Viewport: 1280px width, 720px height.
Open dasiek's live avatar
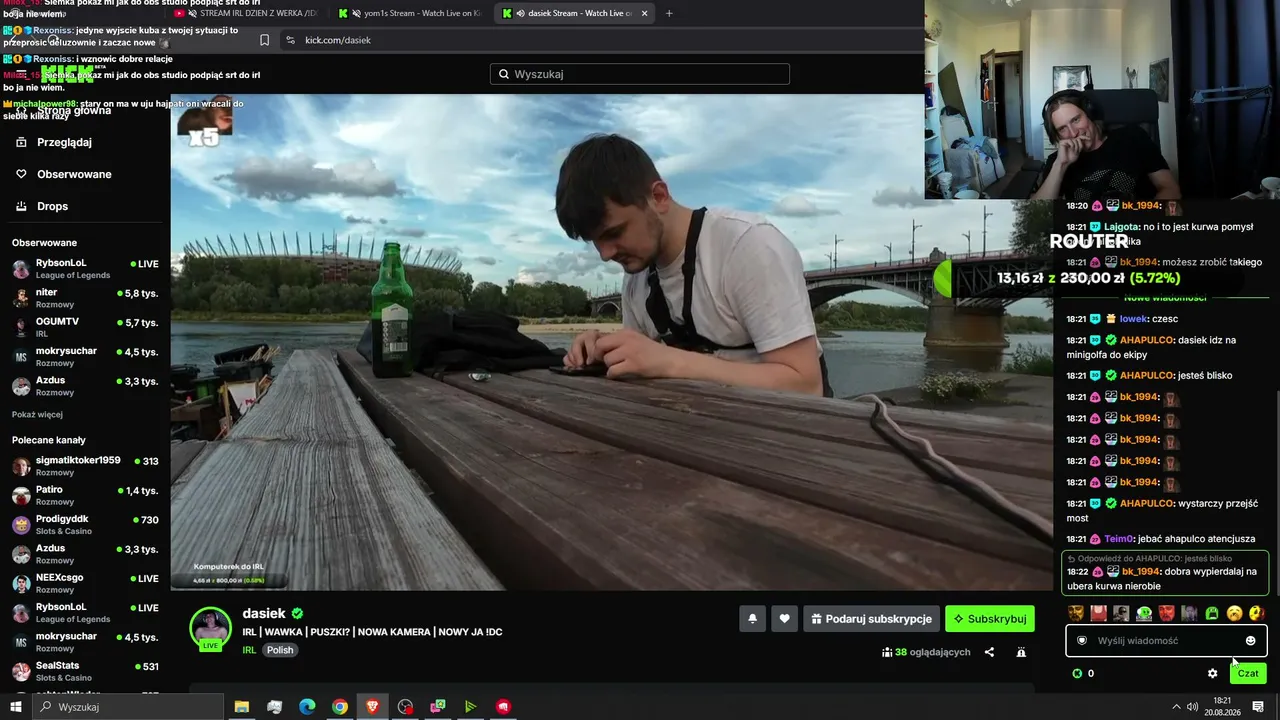(x=211, y=628)
